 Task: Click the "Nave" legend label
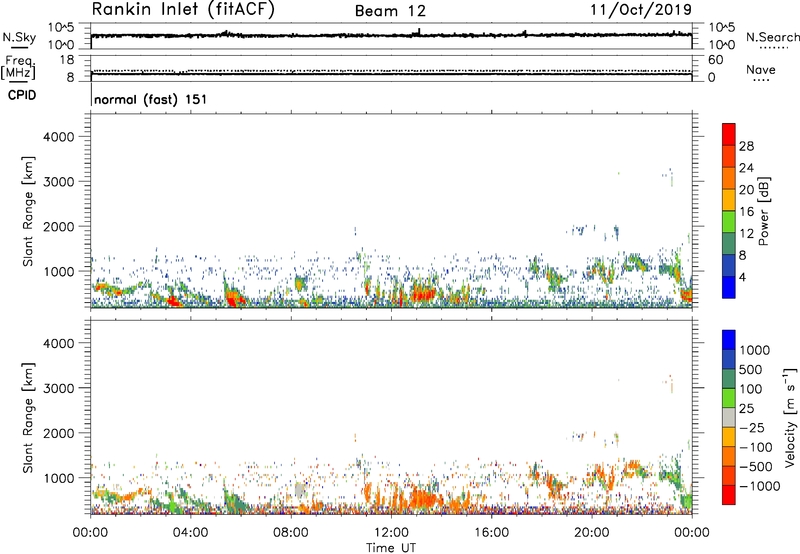(x=761, y=70)
